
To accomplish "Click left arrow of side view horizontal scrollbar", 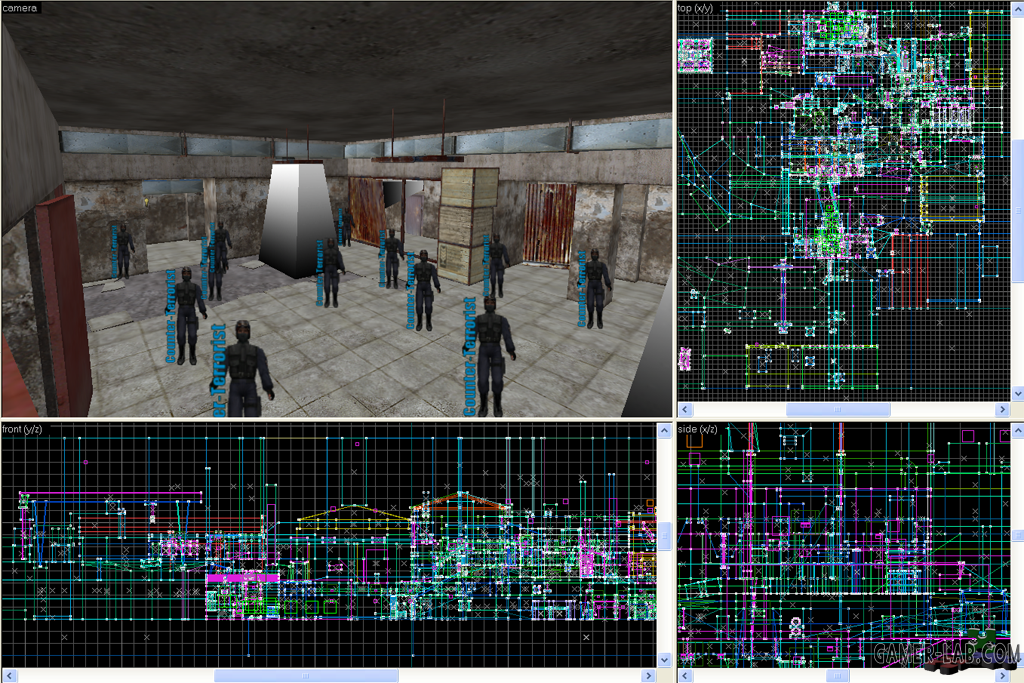I will 684,676.
